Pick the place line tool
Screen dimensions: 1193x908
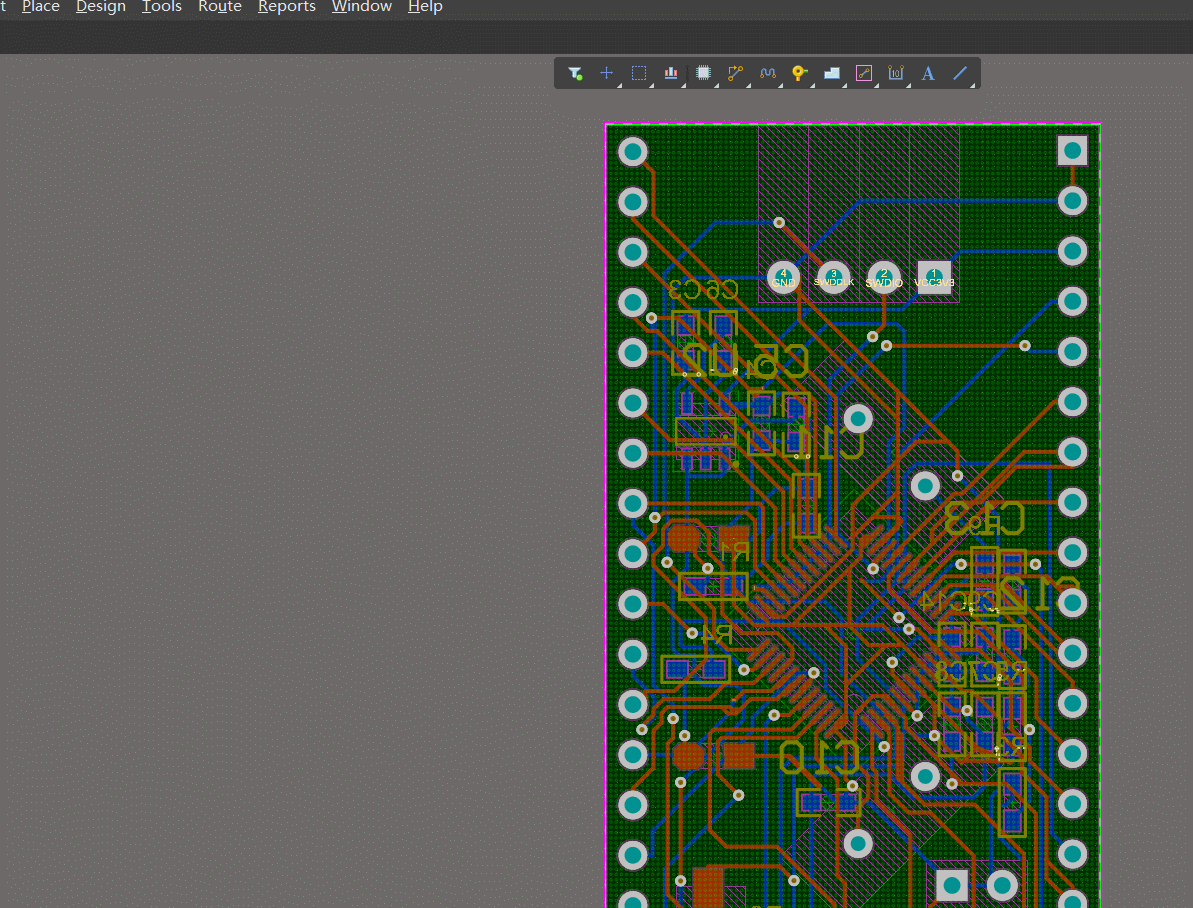960,73
